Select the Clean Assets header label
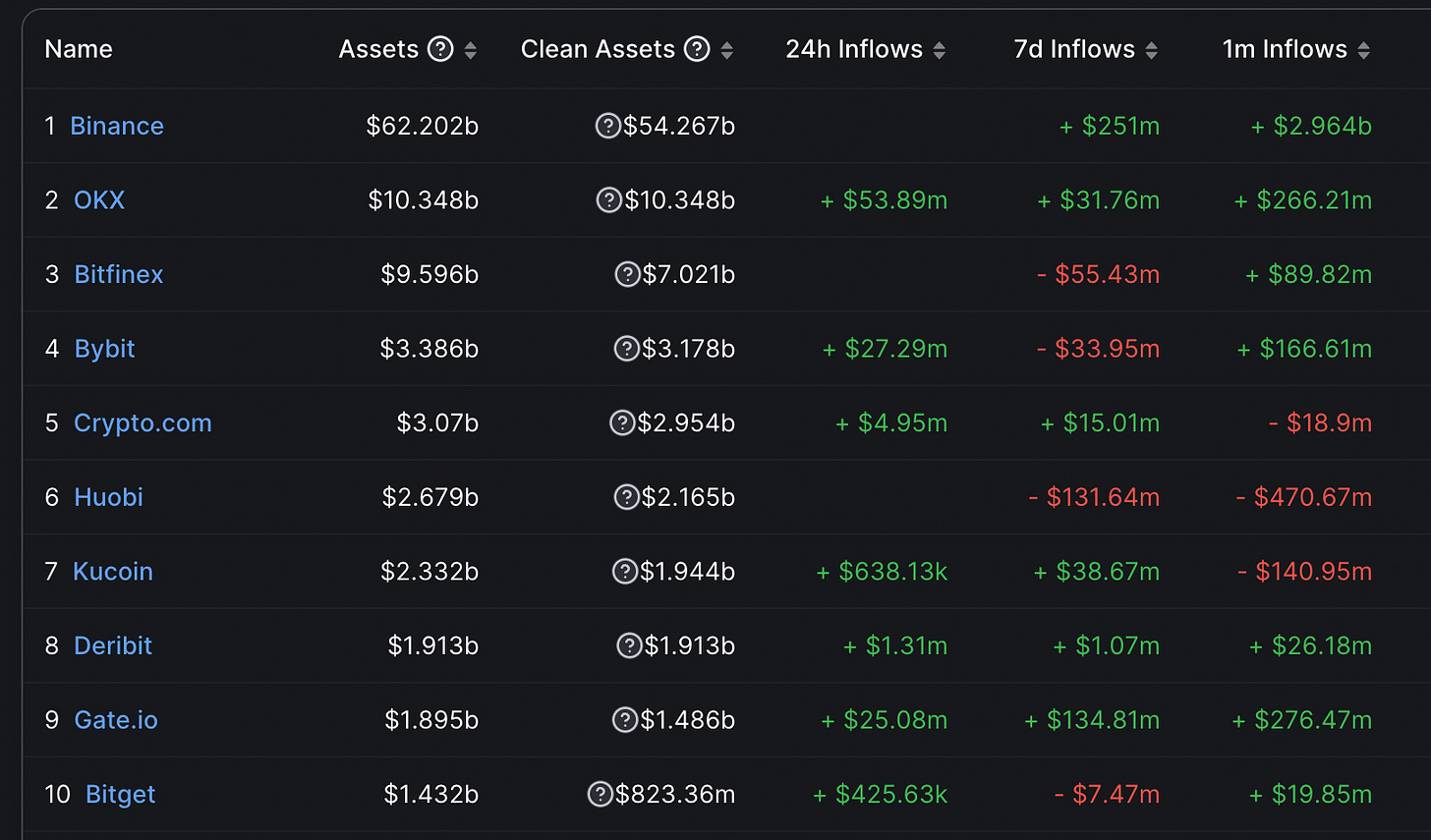This screenshot has height=840, width=1431. tap(598, 49)
